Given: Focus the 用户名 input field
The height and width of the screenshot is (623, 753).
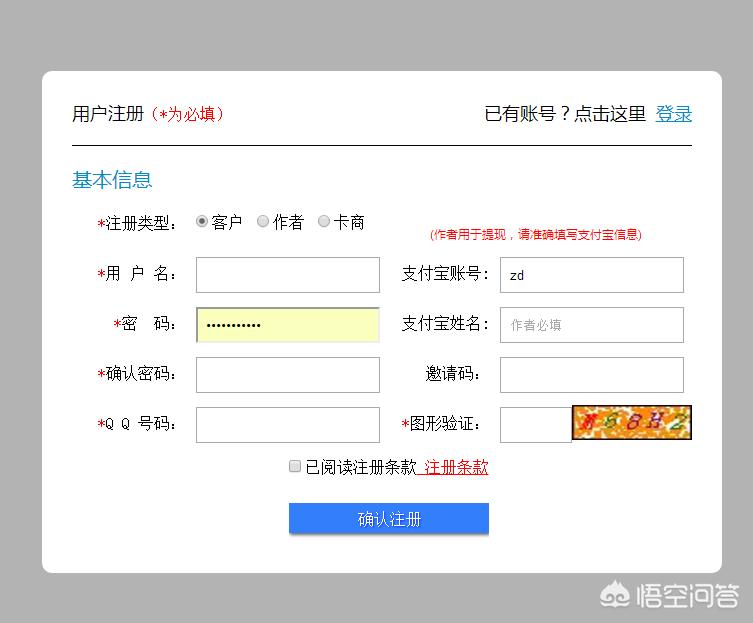Looking at the screenshot, I should point(288,275).
